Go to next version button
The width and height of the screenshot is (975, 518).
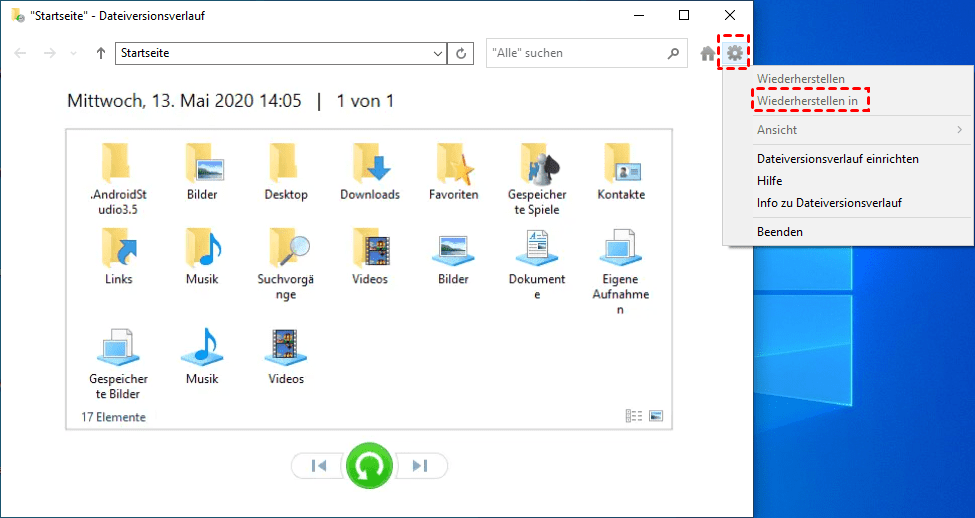422,466
